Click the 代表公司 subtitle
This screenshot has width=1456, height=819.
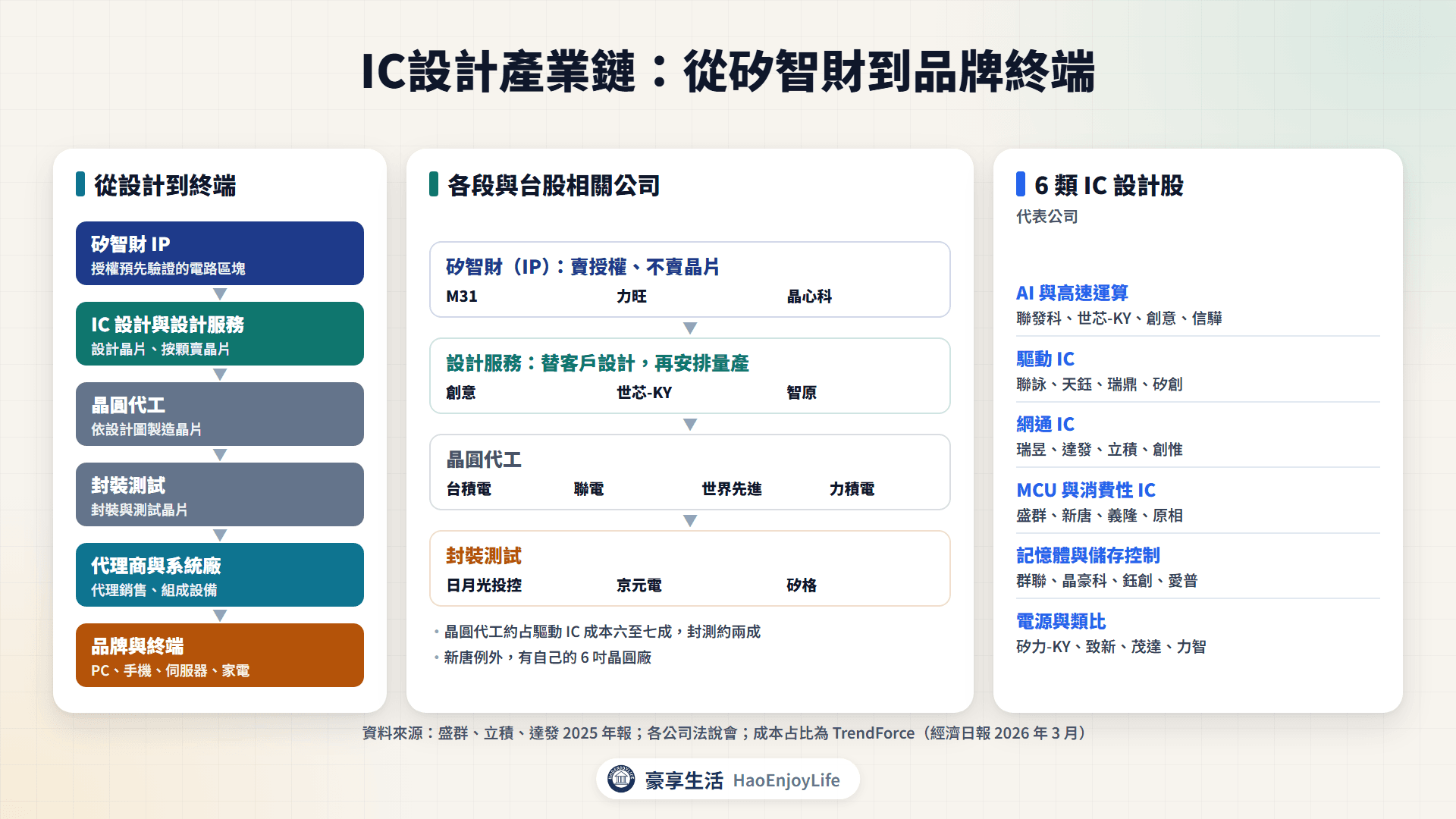pos(1046,217)
